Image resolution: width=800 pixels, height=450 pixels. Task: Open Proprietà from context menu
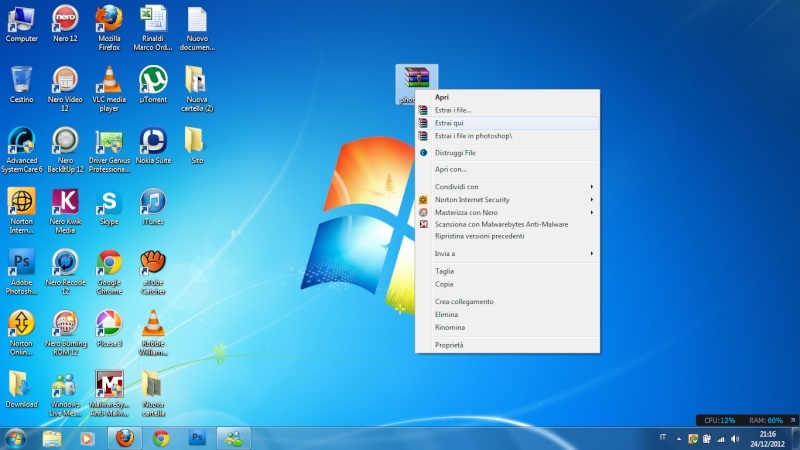[x=508, y=345]
